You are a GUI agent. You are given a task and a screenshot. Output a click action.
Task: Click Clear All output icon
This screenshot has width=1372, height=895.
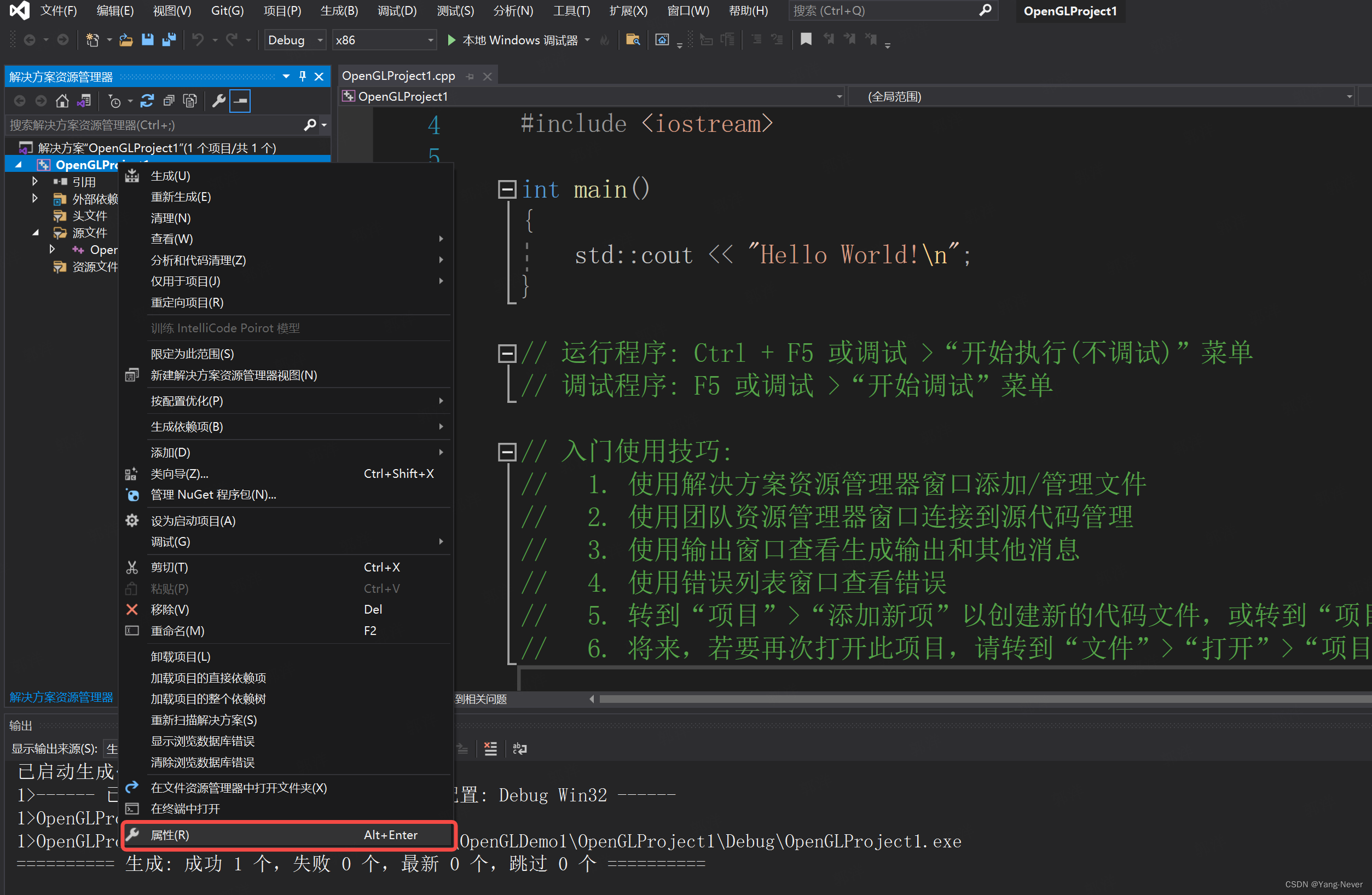pos(490,748)
